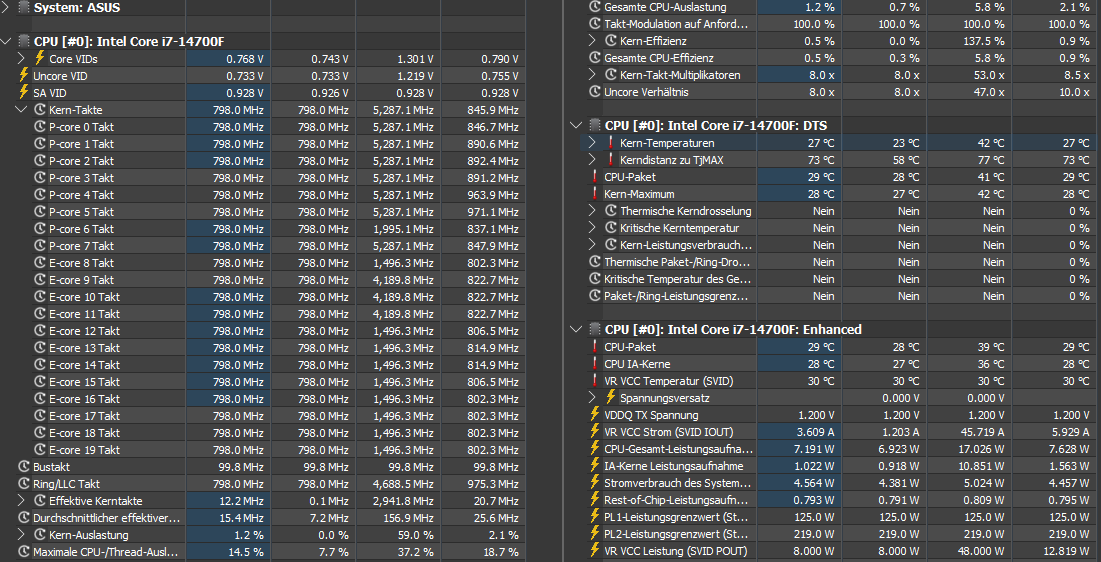The height and width of the screenshot is (562, 1101).
Task: Click the chip icon of the Enhanced section header
Action: point(595,329)
